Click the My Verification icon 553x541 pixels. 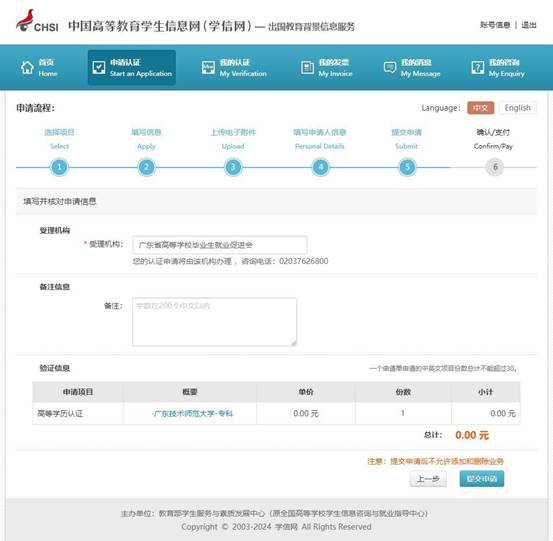coord(208,67)
